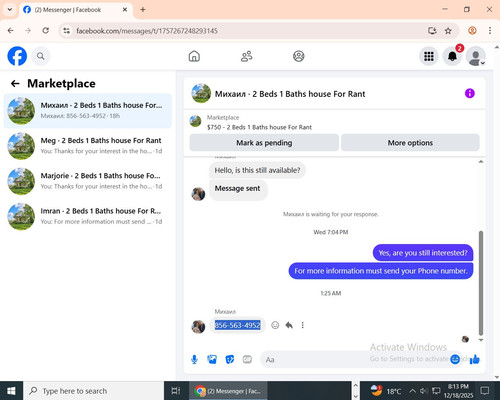The image size is (500, 400).
Task: Select the Михаил conversation in the list
Action: click(88, 111)
